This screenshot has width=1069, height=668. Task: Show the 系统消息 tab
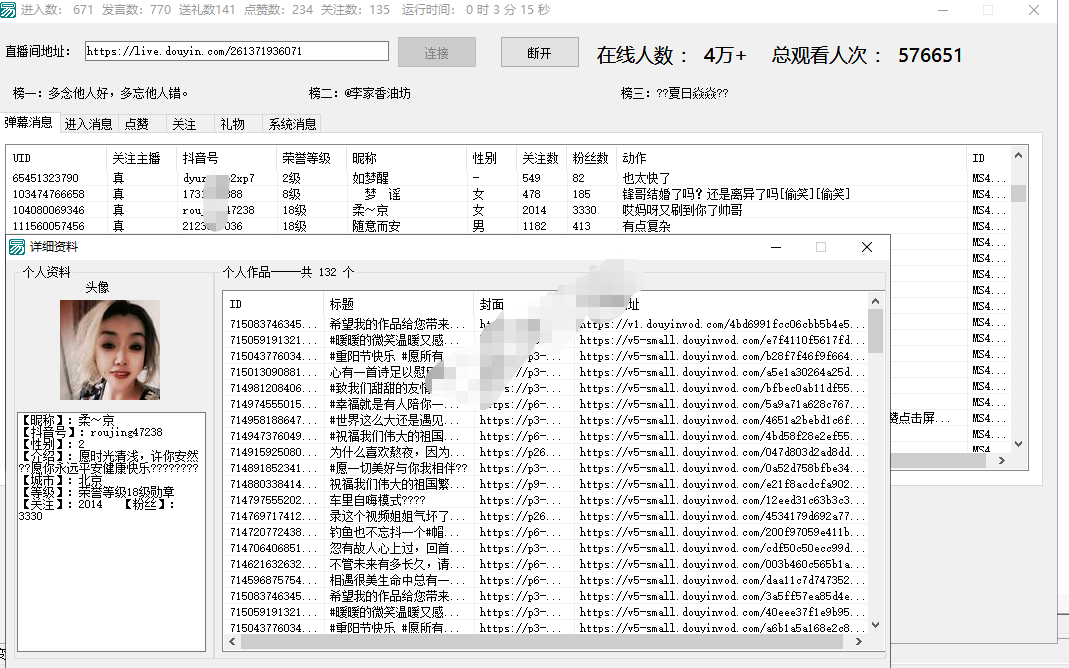click(292, 124)
